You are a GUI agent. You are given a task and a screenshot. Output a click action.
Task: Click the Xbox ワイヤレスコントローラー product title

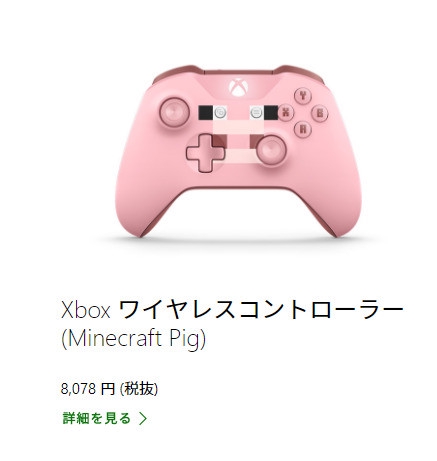[232, 310]
